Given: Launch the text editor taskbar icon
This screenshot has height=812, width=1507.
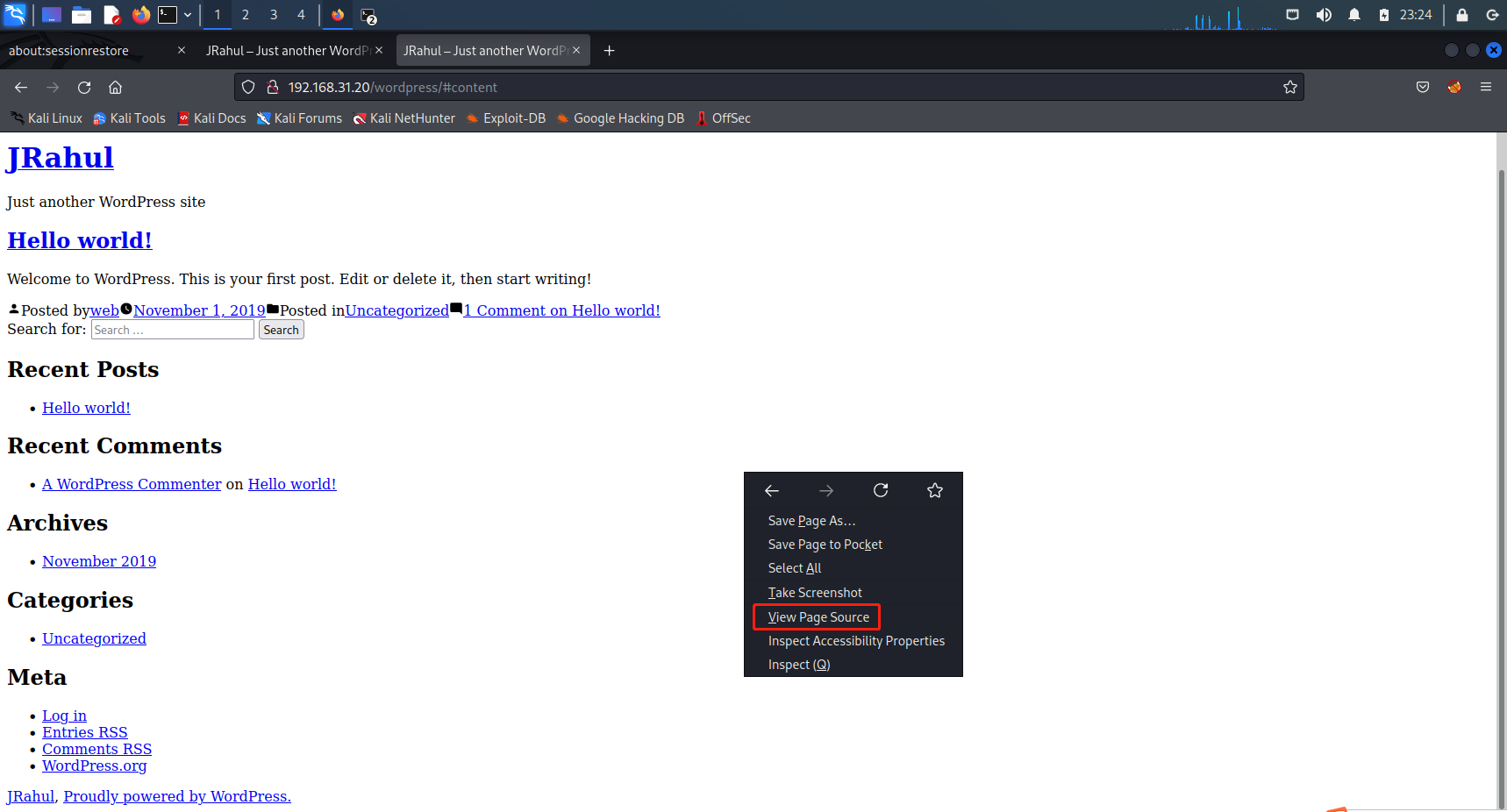Looking at the screenshot, I should (111, 15).
